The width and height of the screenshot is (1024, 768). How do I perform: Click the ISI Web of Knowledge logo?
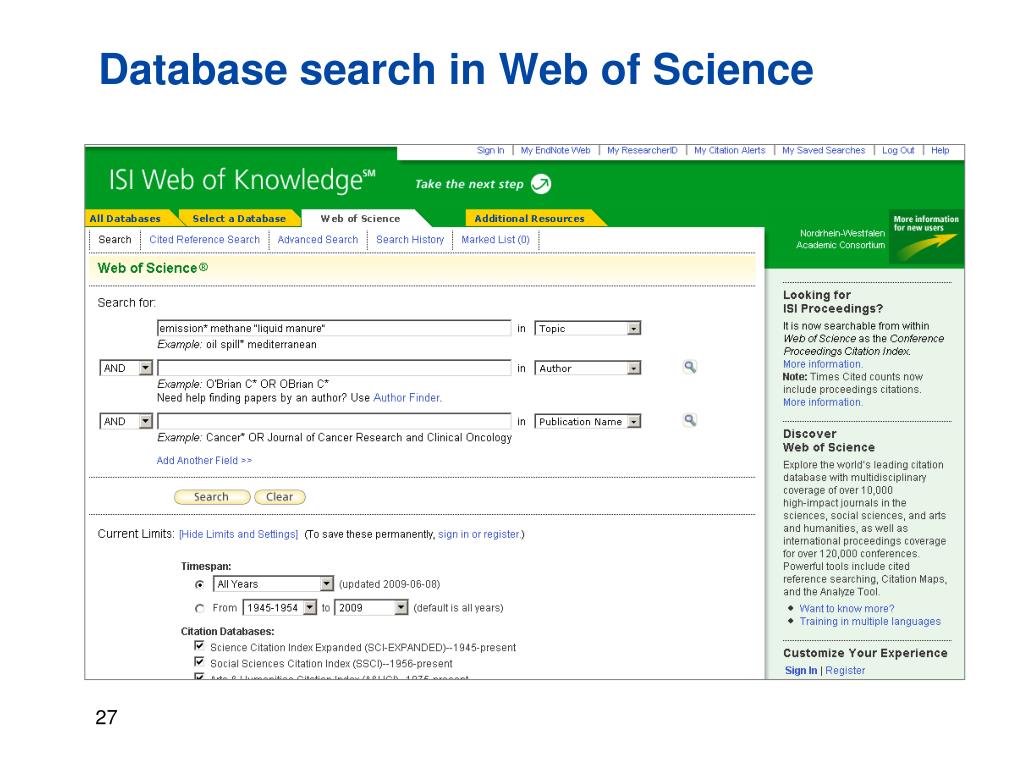pos(242,180)
